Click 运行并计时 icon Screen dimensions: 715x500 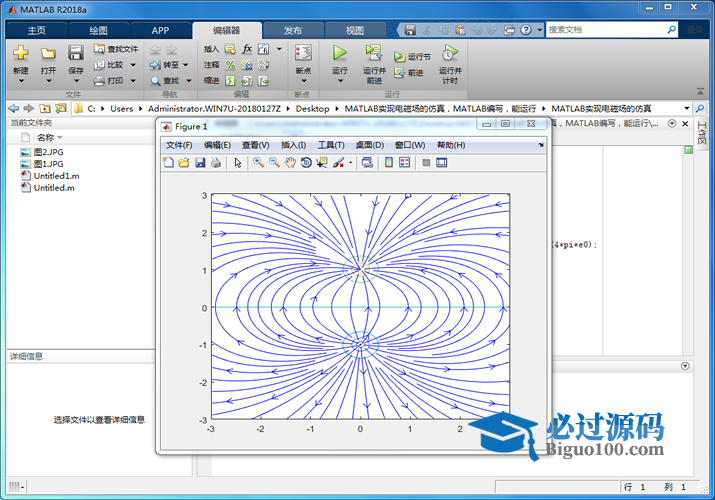pos(450,53)
